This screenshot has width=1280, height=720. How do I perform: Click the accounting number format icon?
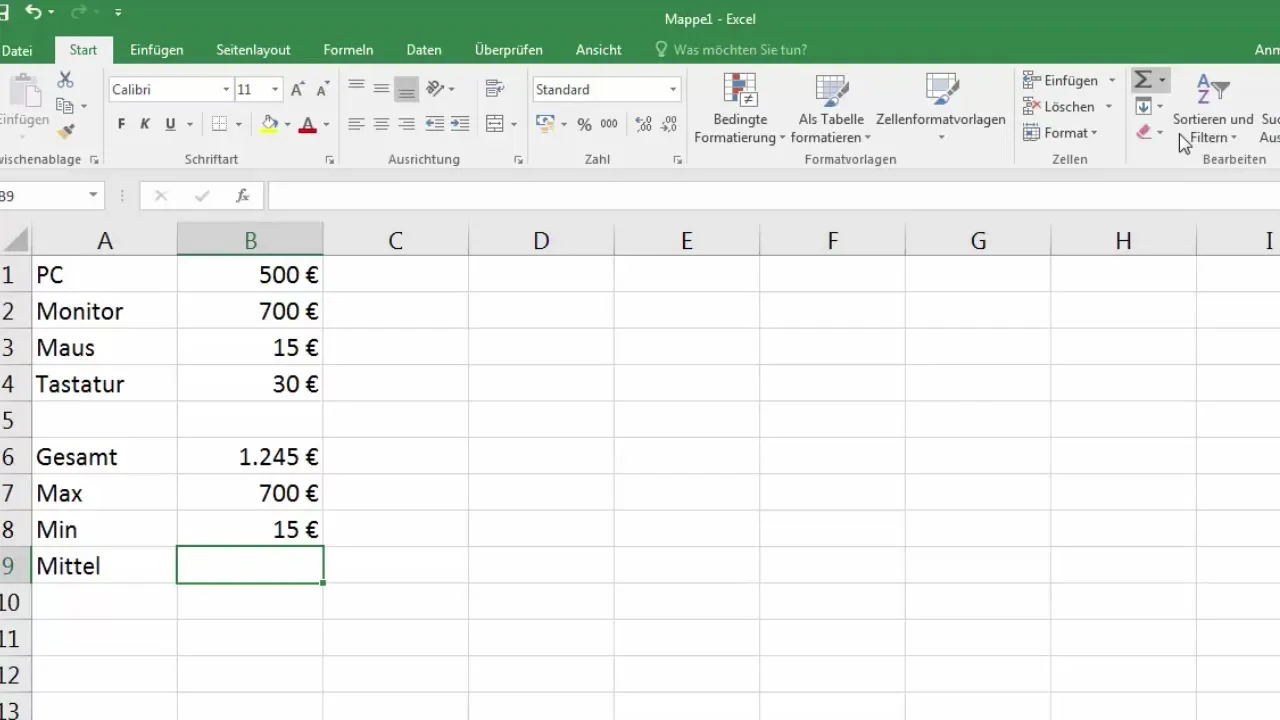click(x=545, y=124)
